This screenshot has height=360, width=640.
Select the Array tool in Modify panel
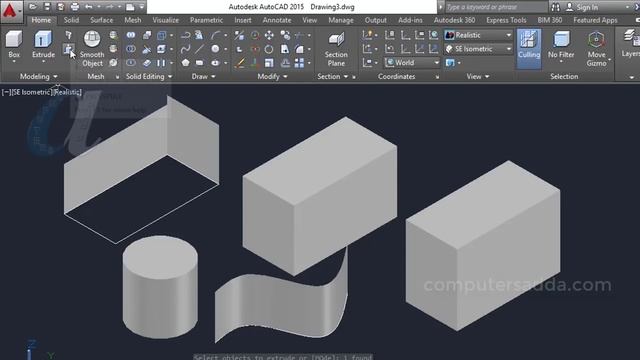(x=299, y=63)
